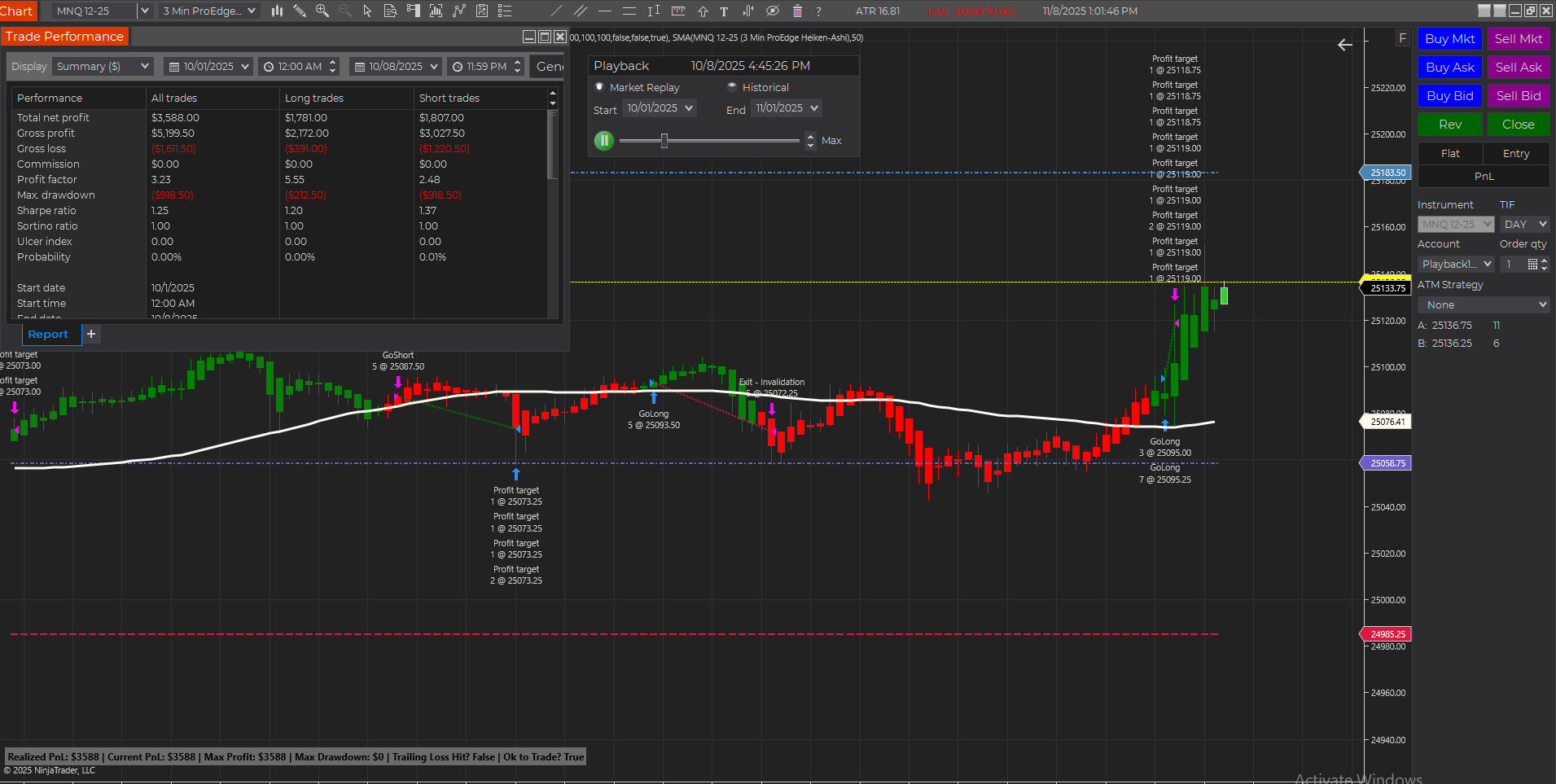
Task: Select the pointer cursor tool
Action: pos(366,11)
